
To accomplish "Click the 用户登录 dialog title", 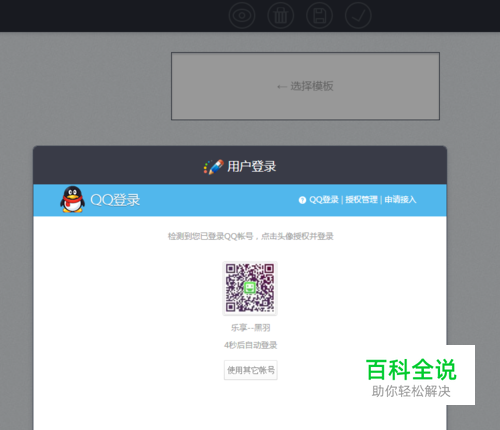I will 252,167.
